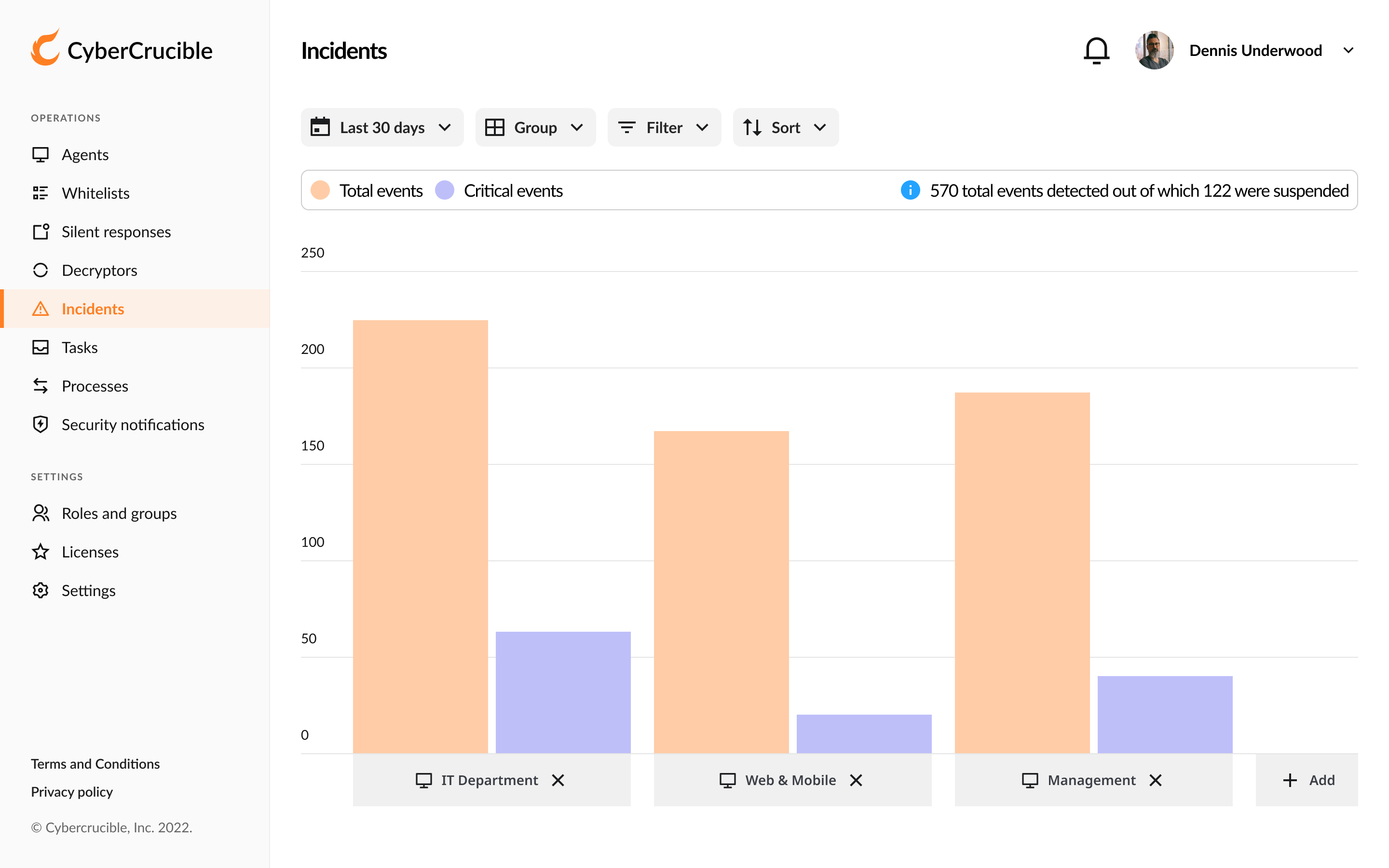Click the Silent responses icon
This screenshot has width=1389, height=868.
point(40,232)
